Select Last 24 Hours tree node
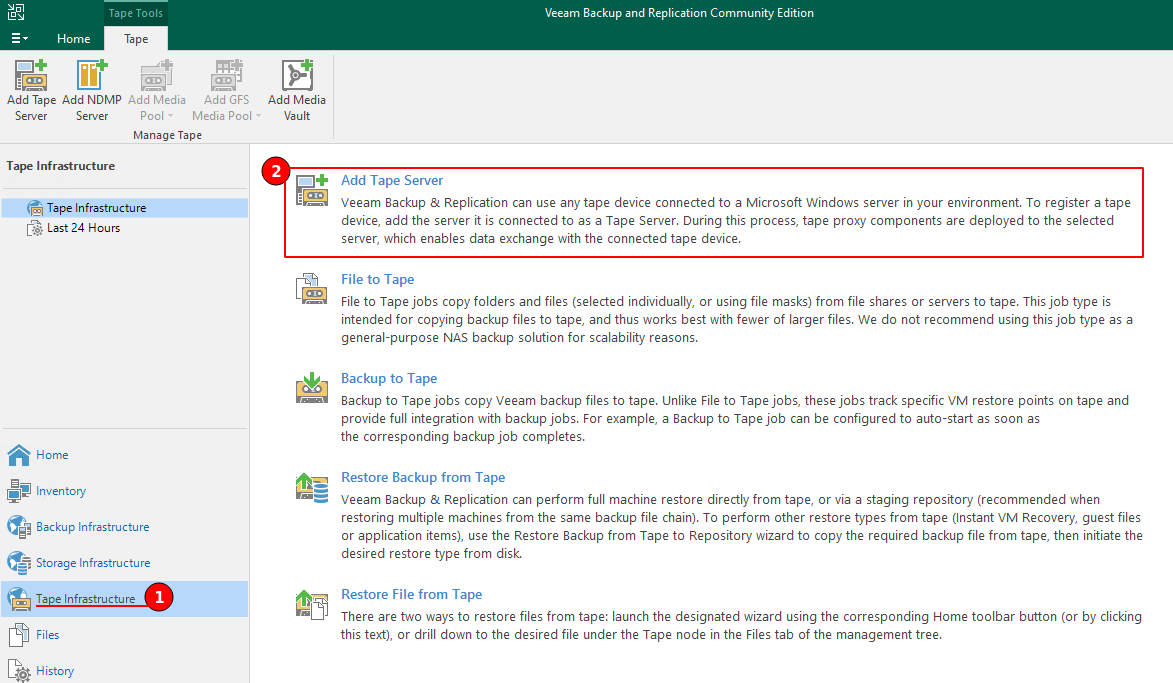 (83, 228)
